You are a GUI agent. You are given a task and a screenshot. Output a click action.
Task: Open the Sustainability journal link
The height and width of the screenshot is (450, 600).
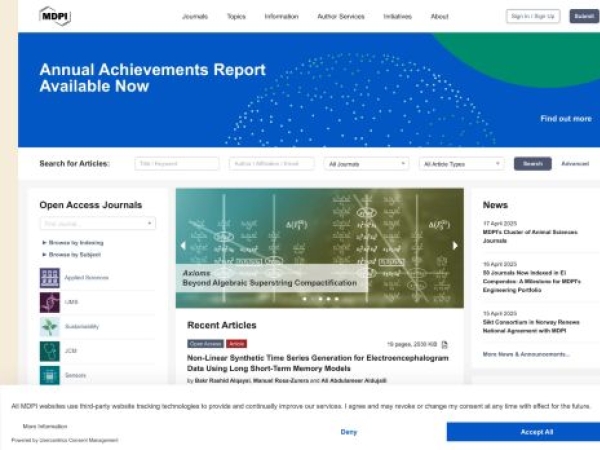click(x=82, y=326)
